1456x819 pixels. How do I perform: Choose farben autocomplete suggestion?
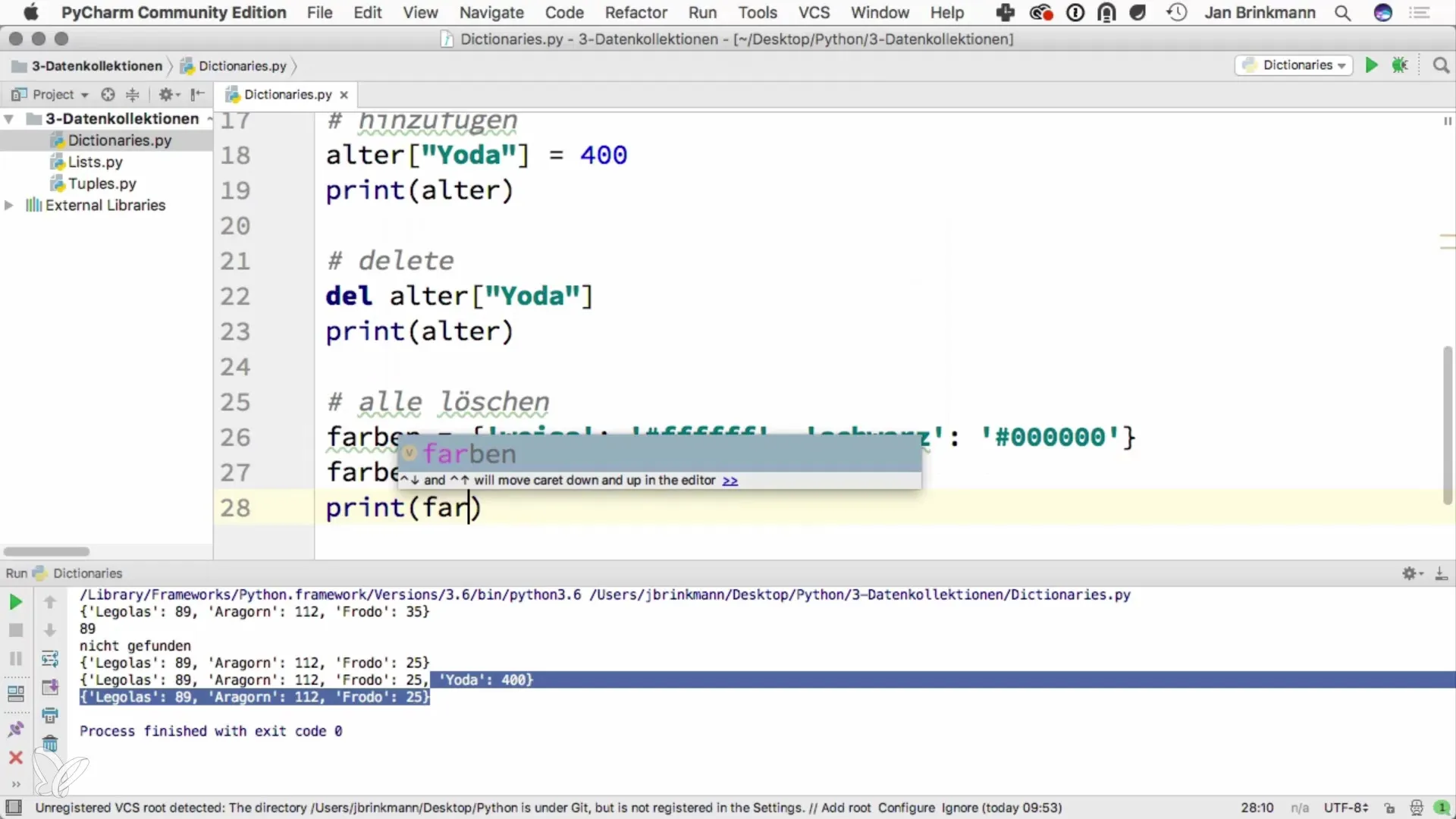pyautogui.click(x=660, y=453)
